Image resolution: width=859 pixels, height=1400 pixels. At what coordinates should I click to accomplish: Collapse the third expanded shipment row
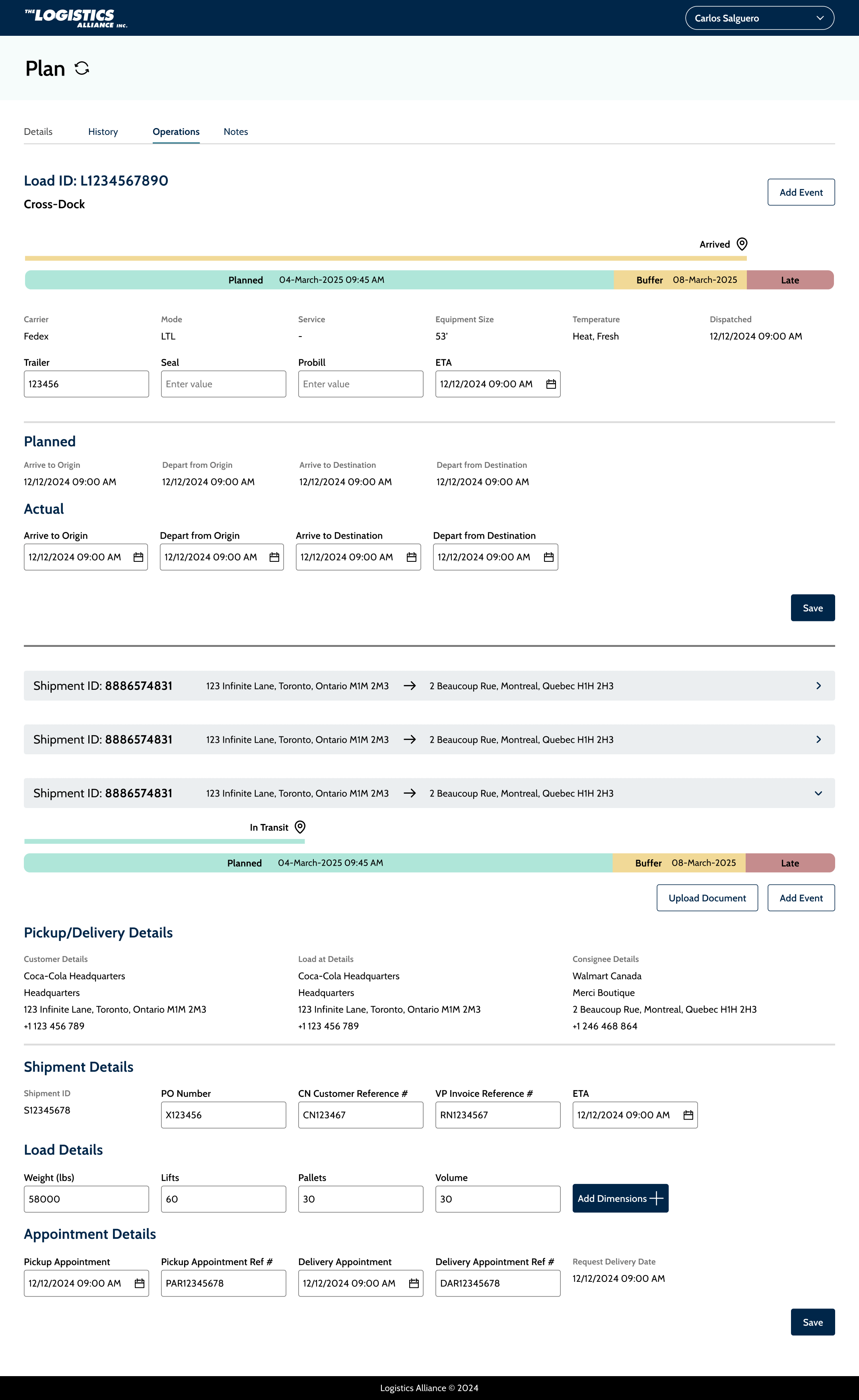[818, 793]
